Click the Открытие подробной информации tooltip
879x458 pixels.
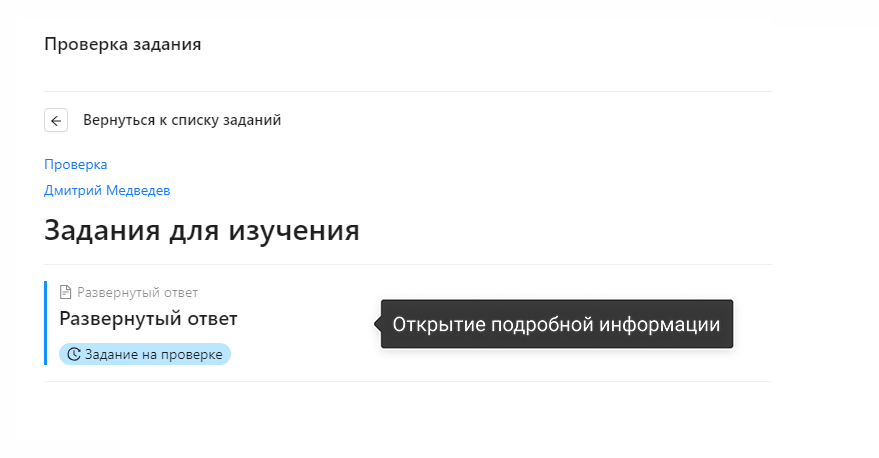(x=557, y=324)
